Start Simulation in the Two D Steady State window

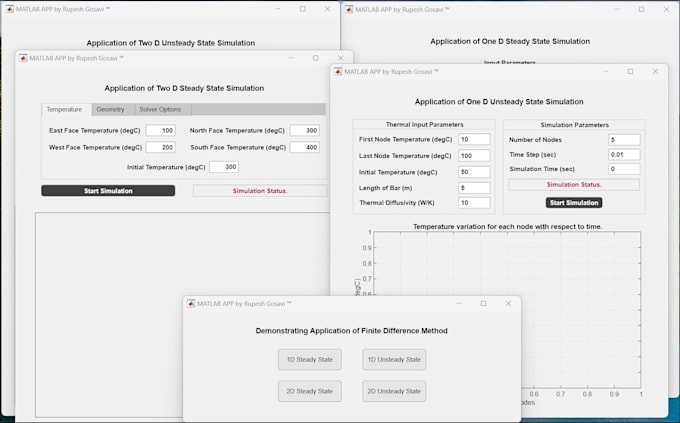click(108, 190)
